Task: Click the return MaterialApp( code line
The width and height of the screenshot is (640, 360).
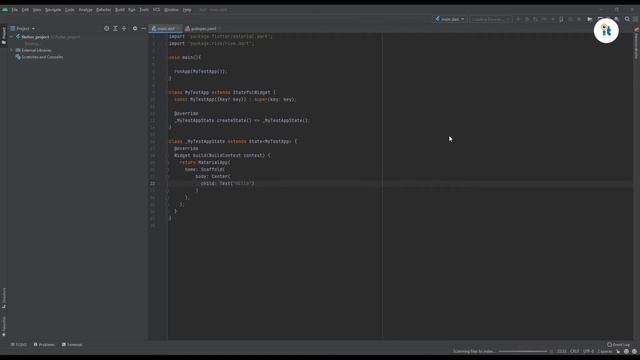Action: (x=204, y=162)
